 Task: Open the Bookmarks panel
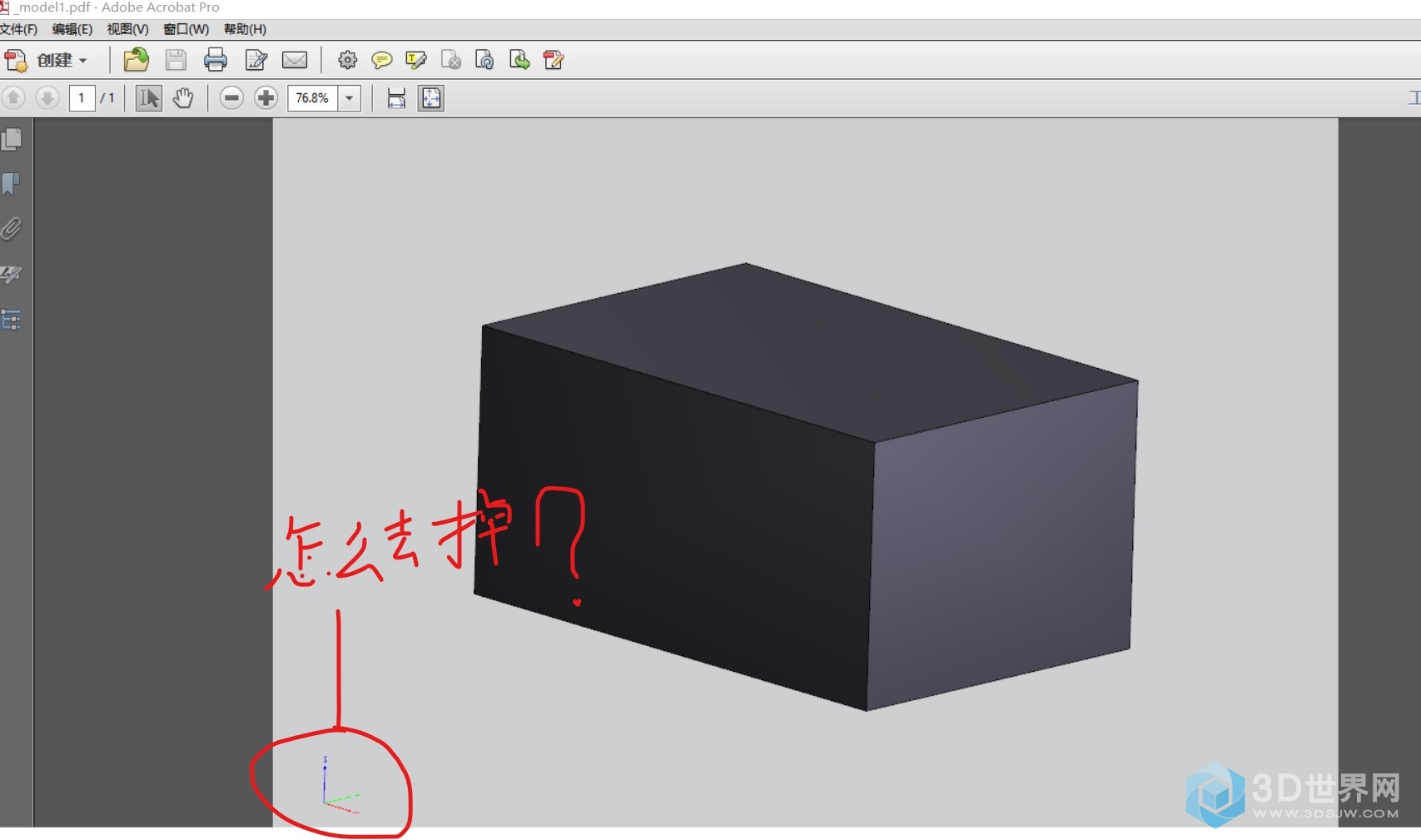pos(12,184)
